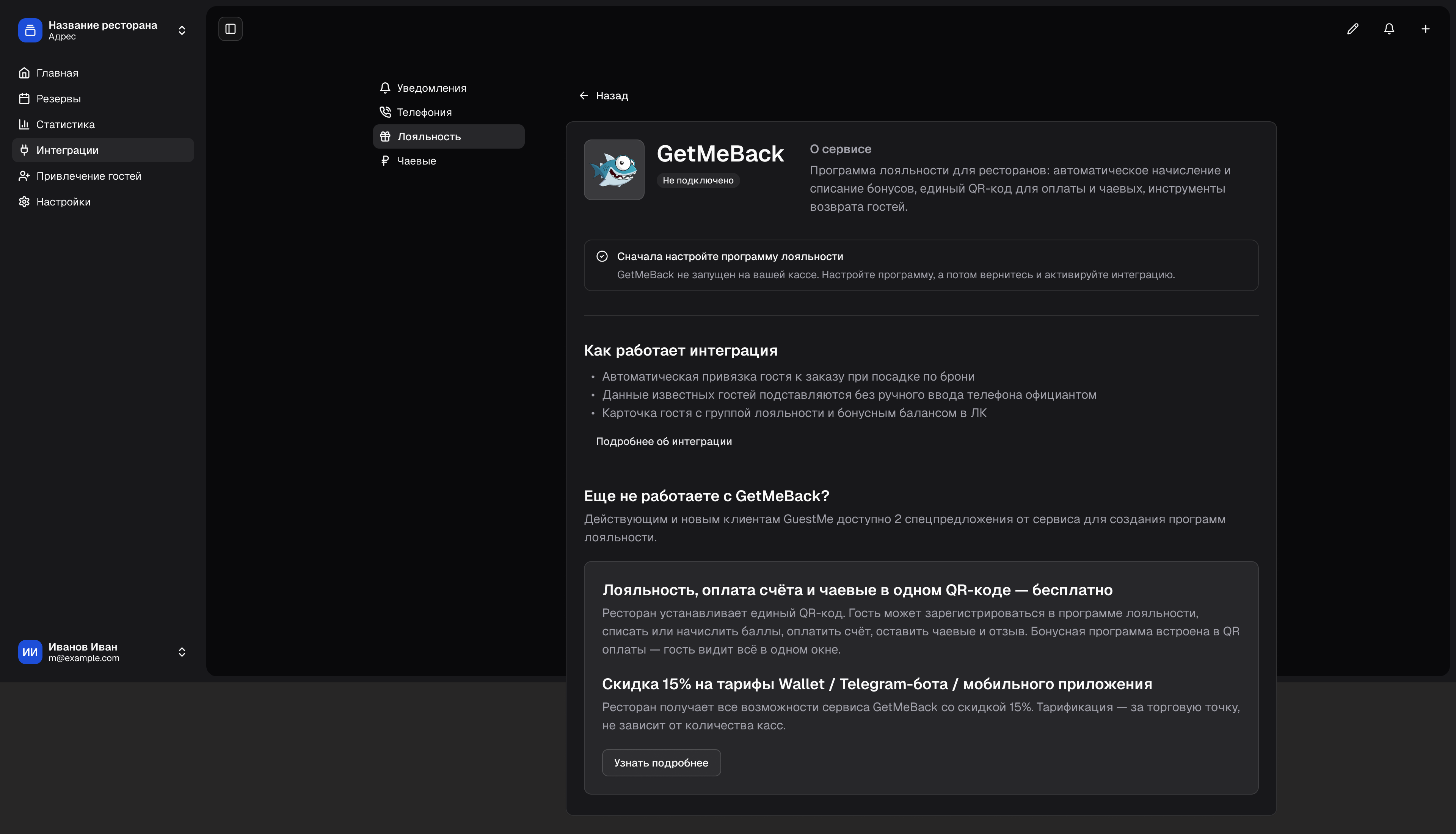Expand the restaurant switcher chevron
Viewport: 1456px width, 834px height.
point(182,30)
